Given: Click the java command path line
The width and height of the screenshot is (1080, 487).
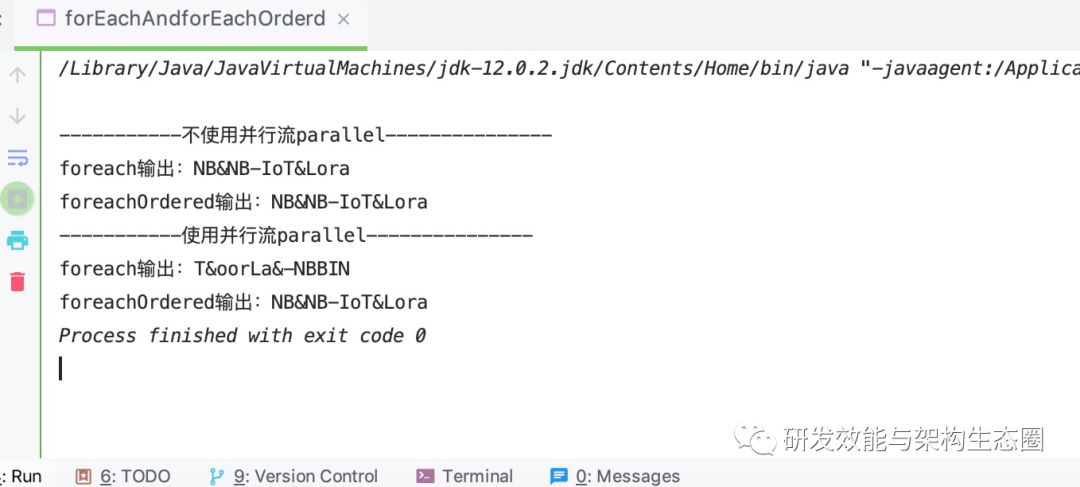Looking at the screenshot, I should [x=569, y=69].
